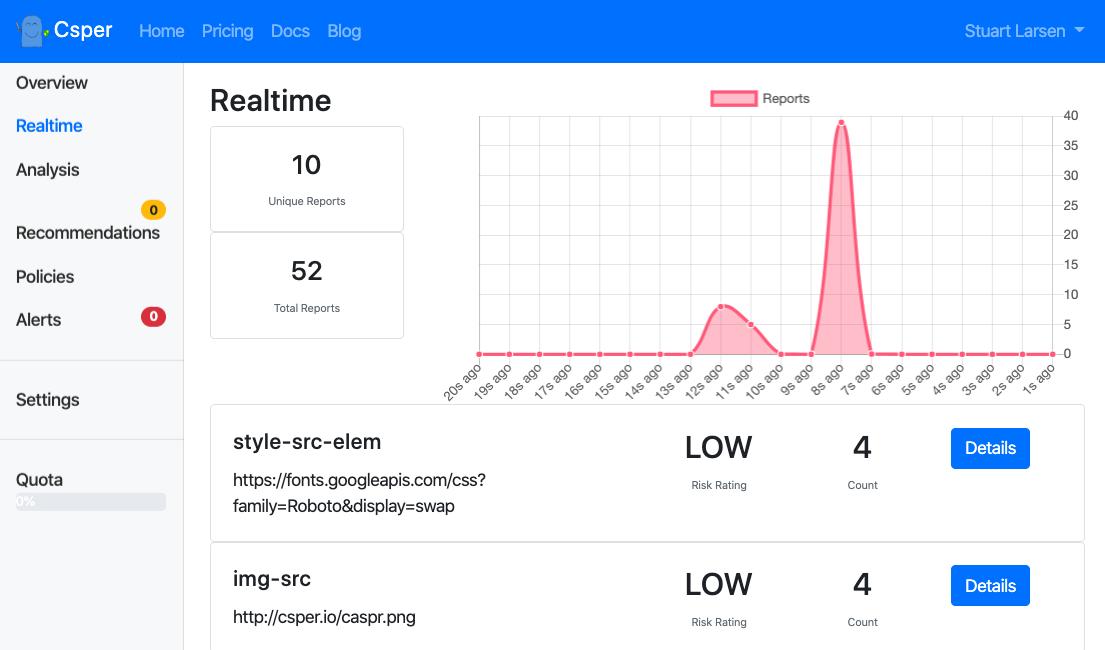Go to the Home nav link

point(161,31)
